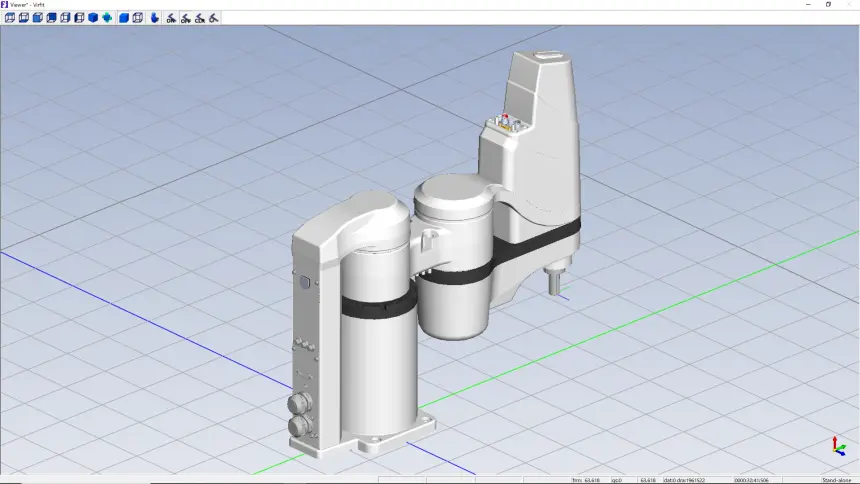This screenshot has height=484, width=860.
Task: Click the last robot icon in toolbar
Action: coord(215,18)
